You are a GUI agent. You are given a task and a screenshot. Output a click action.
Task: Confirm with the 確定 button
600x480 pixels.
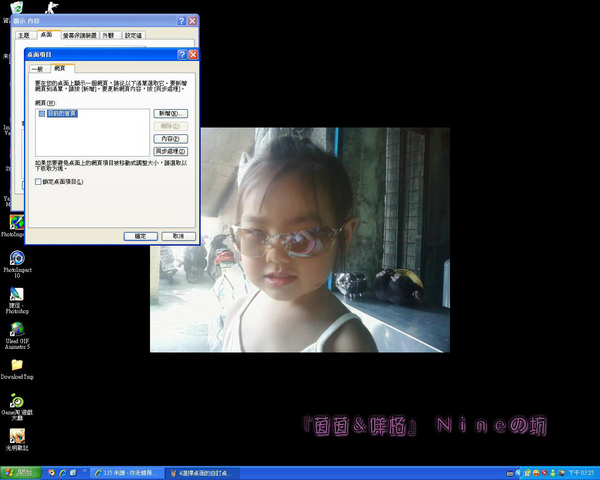140,236
